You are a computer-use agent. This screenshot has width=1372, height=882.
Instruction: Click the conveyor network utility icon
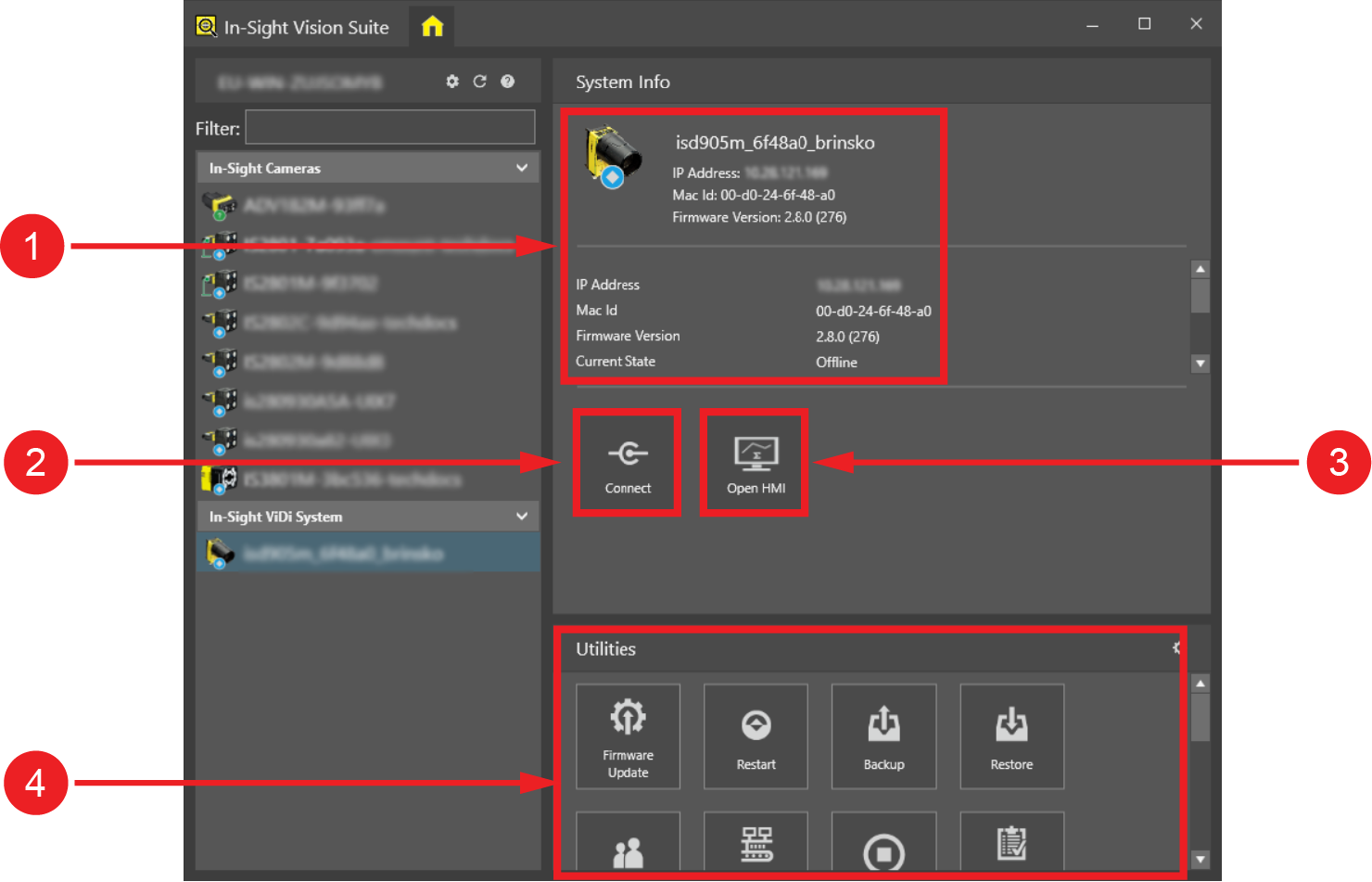pyautogui.click(x=756, y=845)
